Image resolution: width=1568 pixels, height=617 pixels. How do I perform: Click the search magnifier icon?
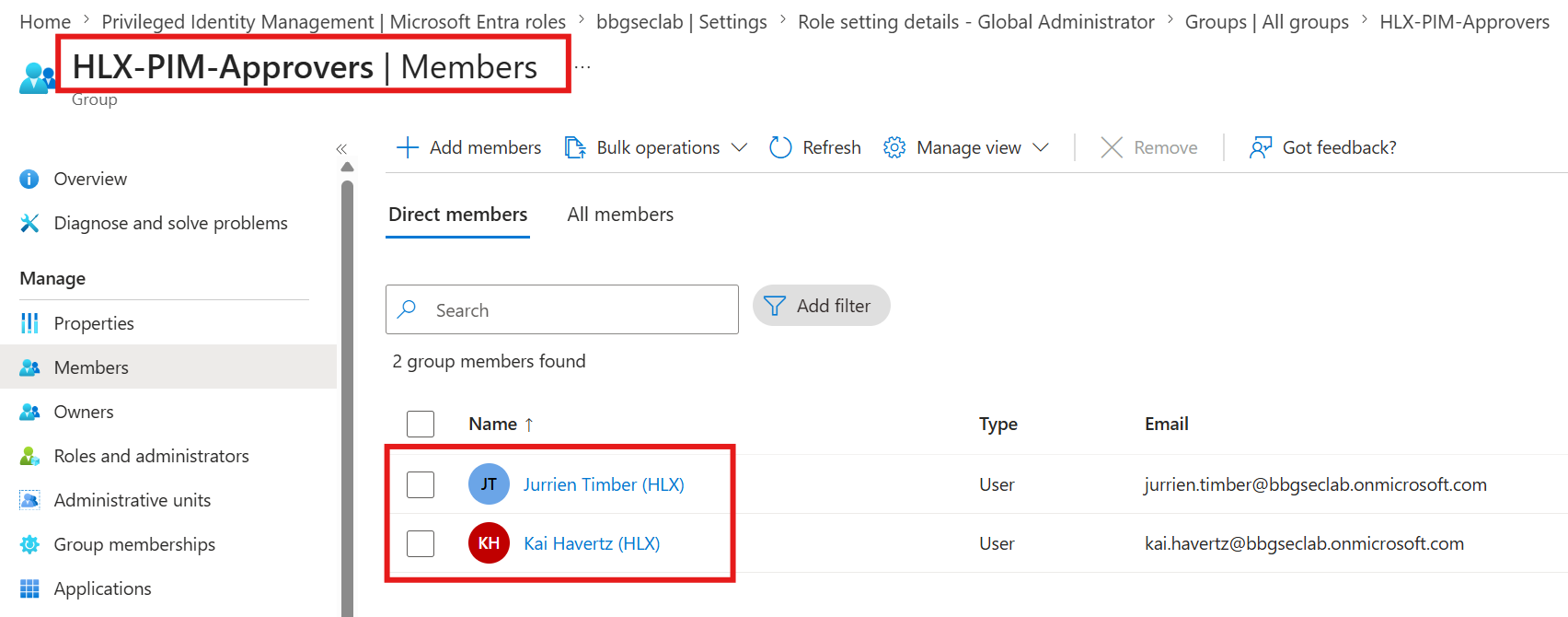(x=407, y=309)
